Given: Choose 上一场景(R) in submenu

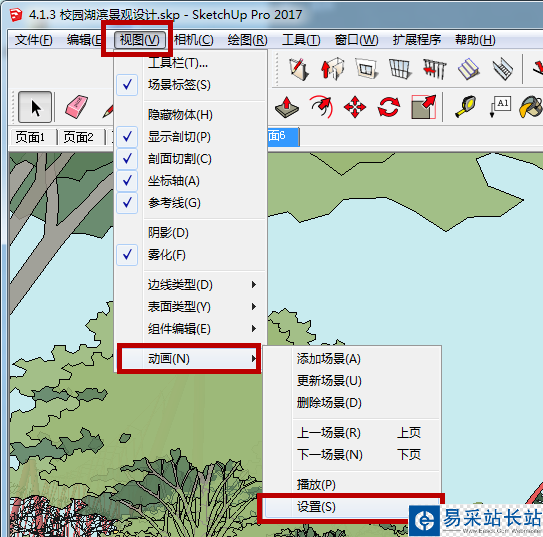Looking at the screenshot, I should (351, 433).
